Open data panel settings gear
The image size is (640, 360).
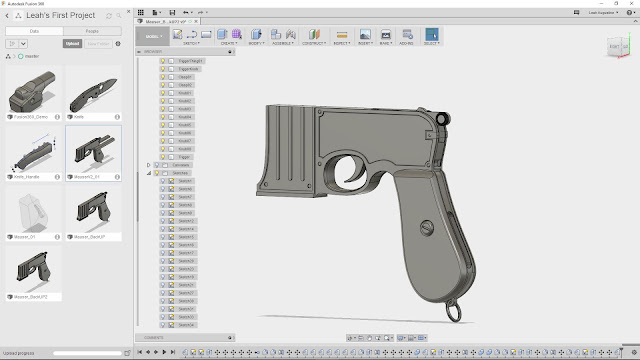[118, 43]
